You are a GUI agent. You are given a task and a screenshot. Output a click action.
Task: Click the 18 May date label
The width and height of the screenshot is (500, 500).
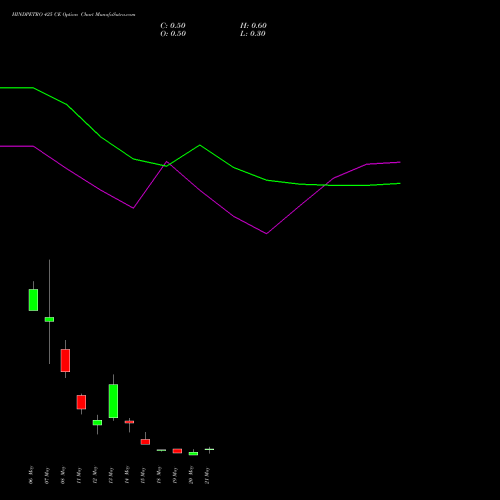pos(159,475)
